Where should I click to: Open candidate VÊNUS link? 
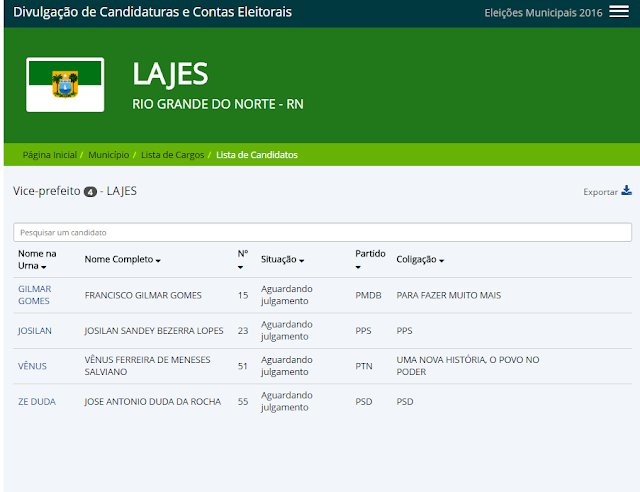tap(32, 366)
